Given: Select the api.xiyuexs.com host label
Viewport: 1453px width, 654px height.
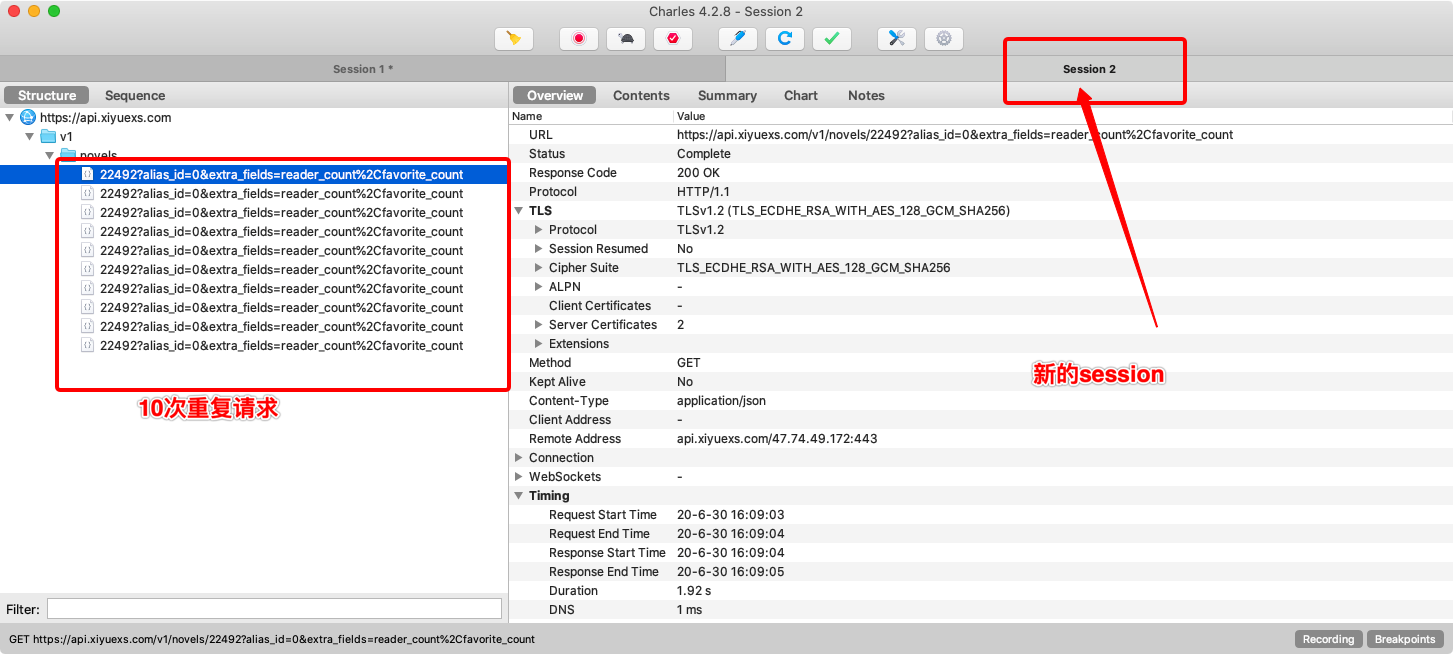Looking at the screenshot, I should pyautogui.click(x=105, y=117).
